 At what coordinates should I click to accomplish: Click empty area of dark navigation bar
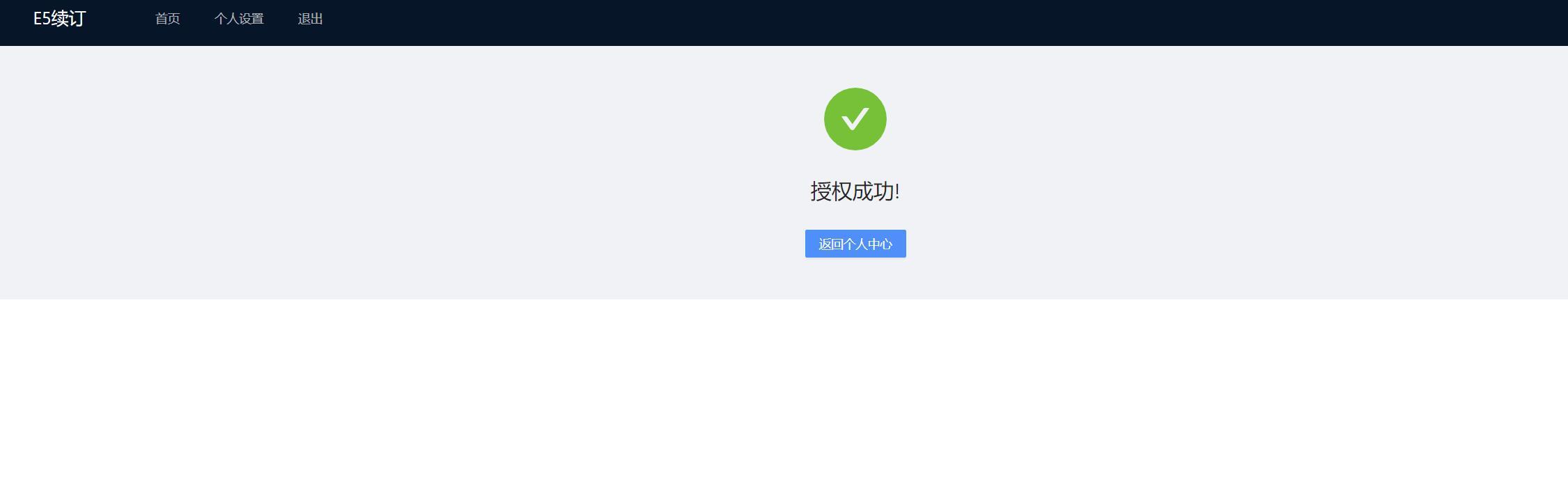(x=906, y=22)
